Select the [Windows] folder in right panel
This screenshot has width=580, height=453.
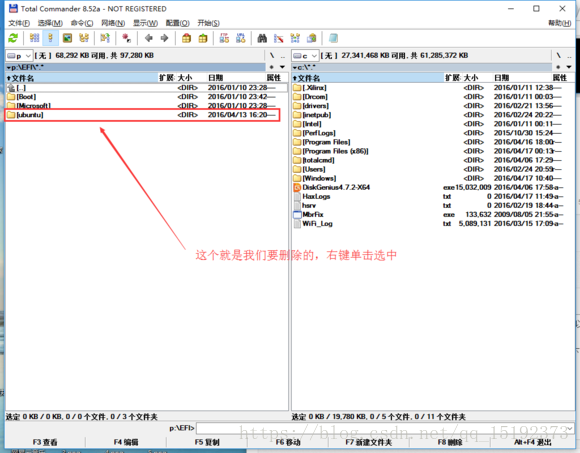pos(433,178)
